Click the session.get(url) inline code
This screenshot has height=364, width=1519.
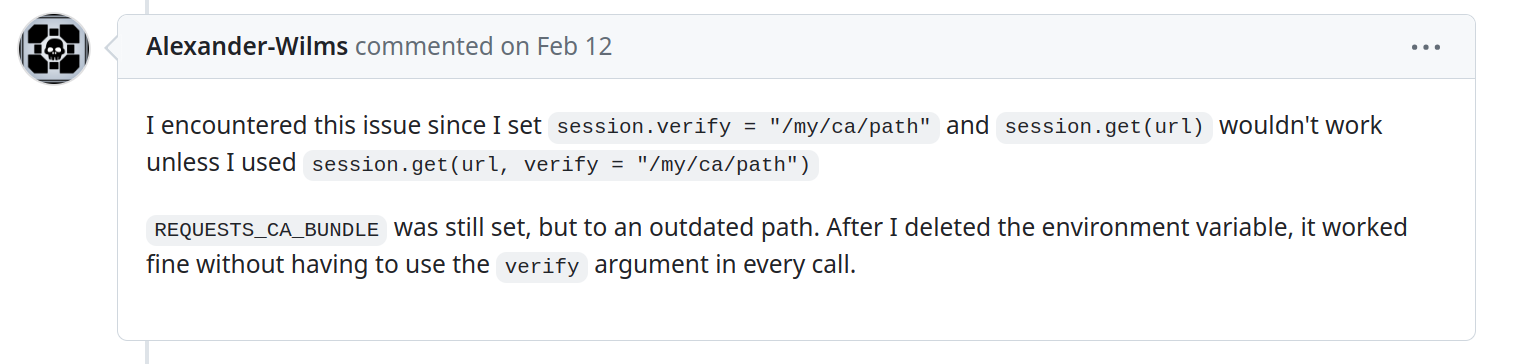coord(1104,127)
